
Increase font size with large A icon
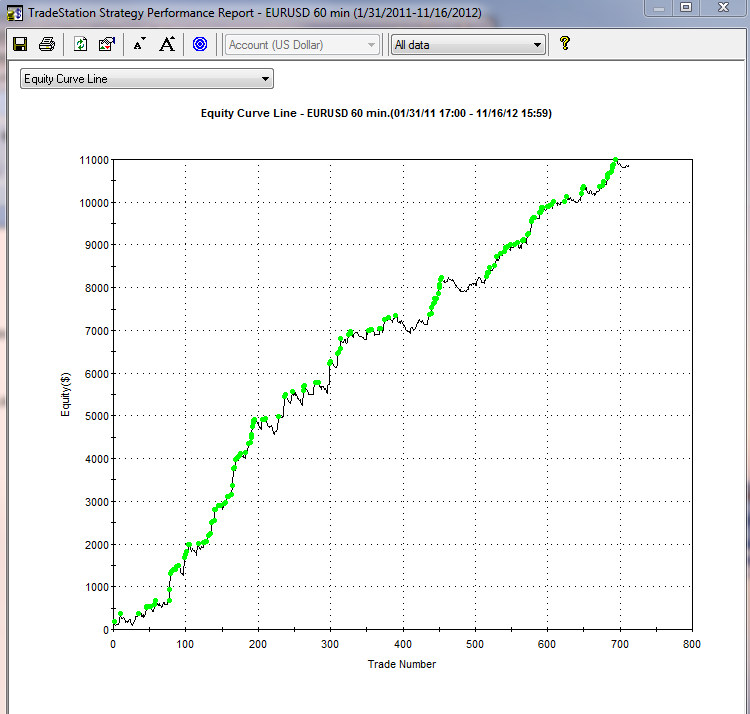tap(167, 44)
